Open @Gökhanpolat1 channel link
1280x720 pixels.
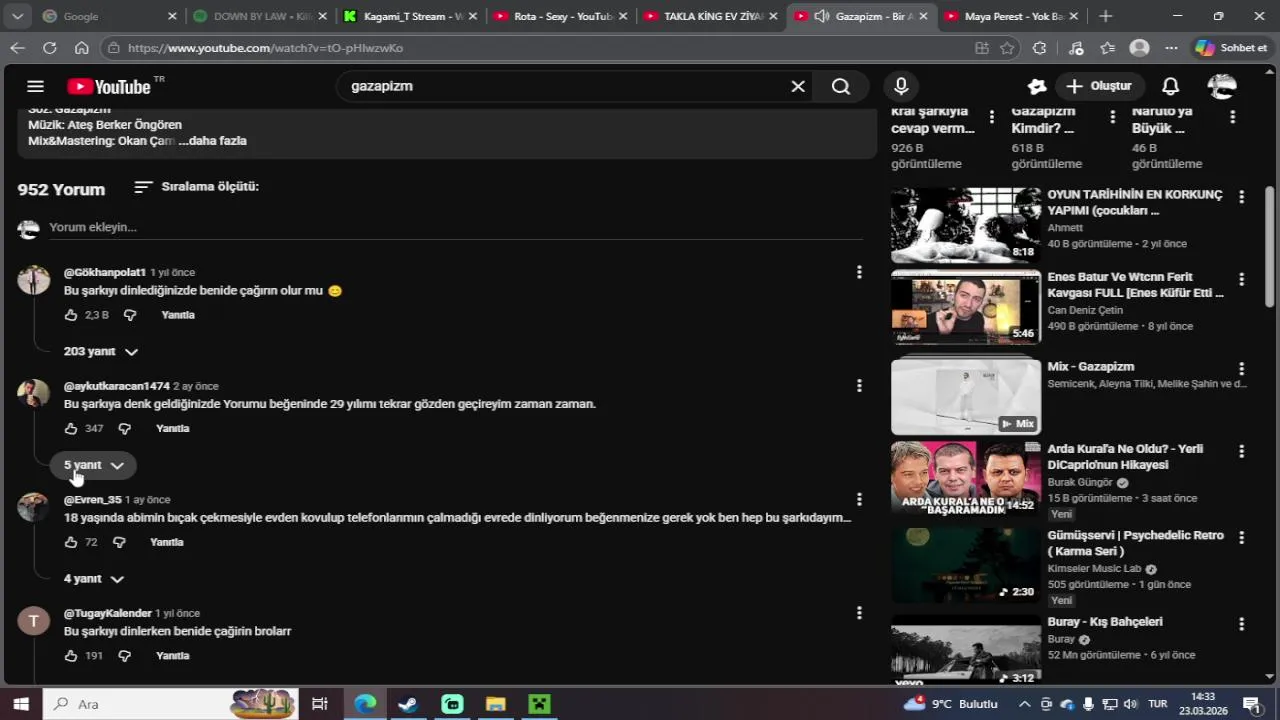(105, 272)
